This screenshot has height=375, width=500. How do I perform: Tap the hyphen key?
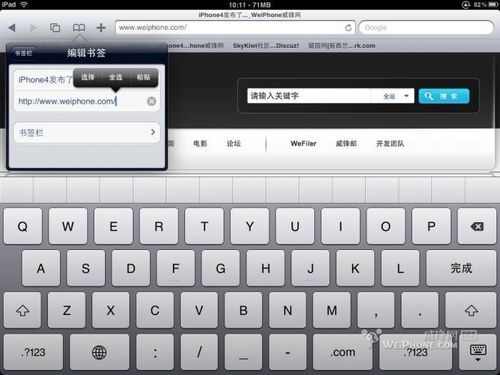(287, 352)
